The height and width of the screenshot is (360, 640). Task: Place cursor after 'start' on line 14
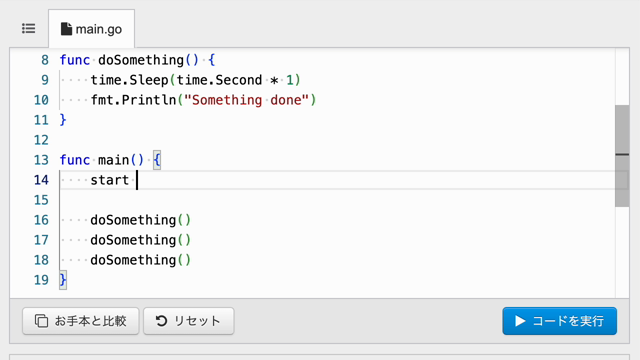pos(137,180)
